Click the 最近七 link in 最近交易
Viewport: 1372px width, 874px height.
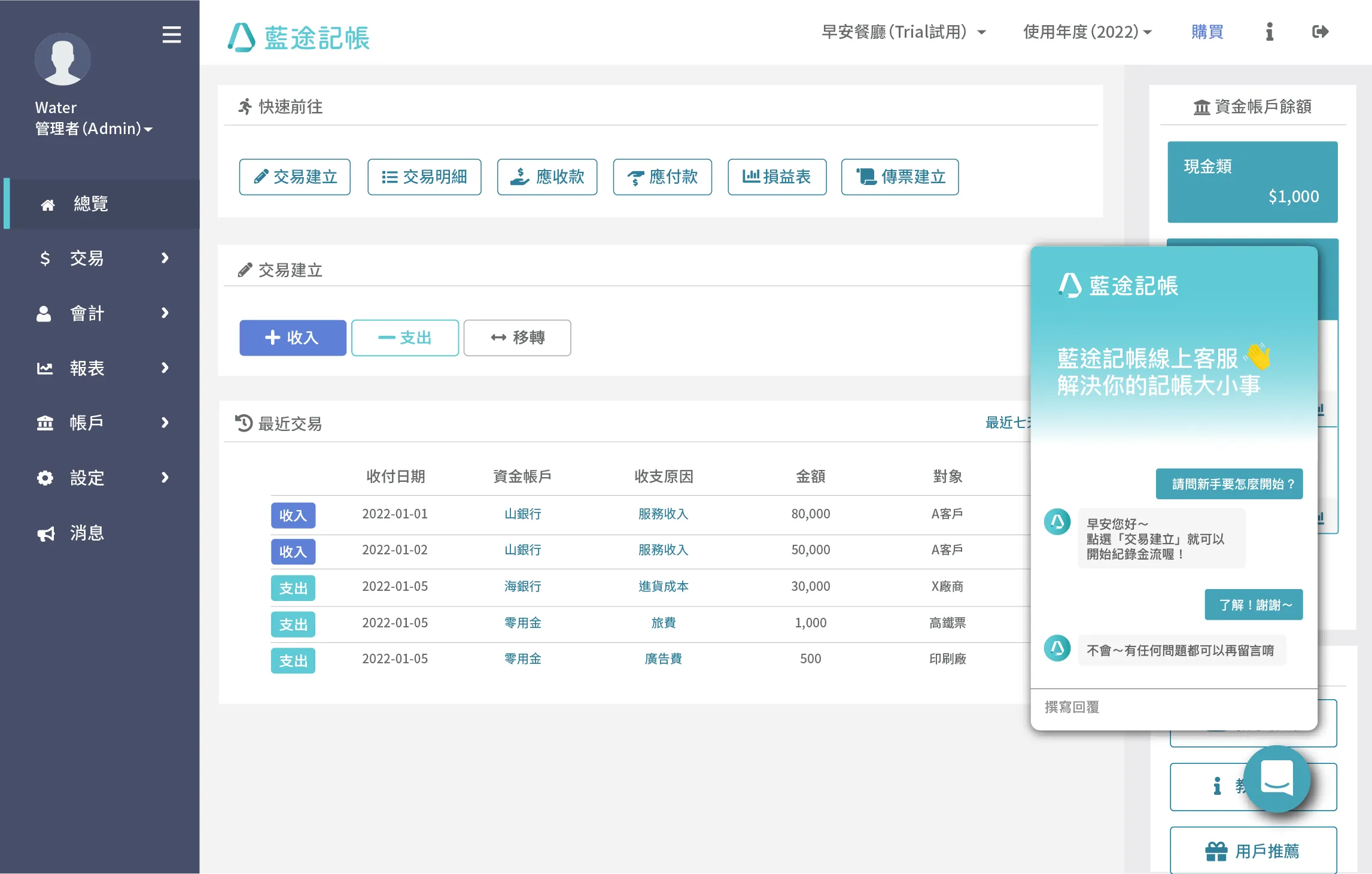click(x=1008, y=423)
